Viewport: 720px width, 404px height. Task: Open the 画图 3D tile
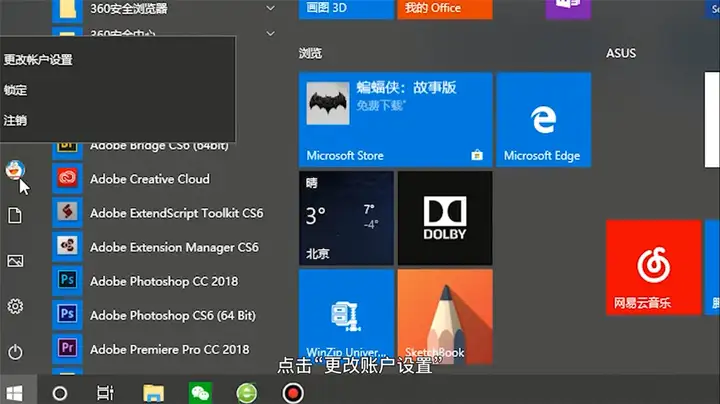[346, 9]
